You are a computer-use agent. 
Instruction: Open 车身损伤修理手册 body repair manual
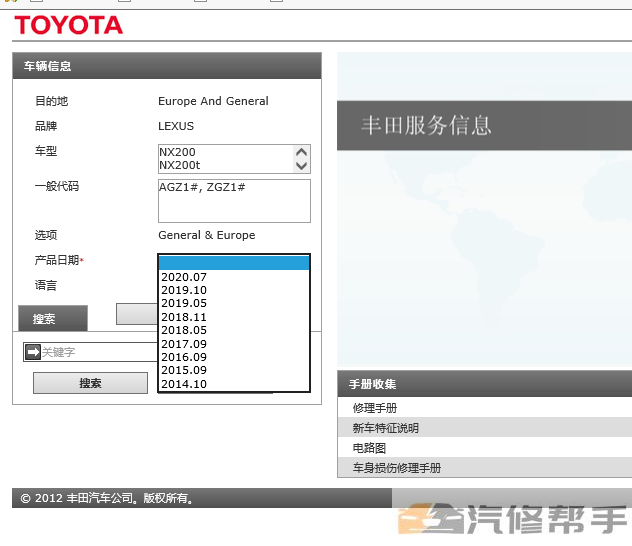[397, 467]
